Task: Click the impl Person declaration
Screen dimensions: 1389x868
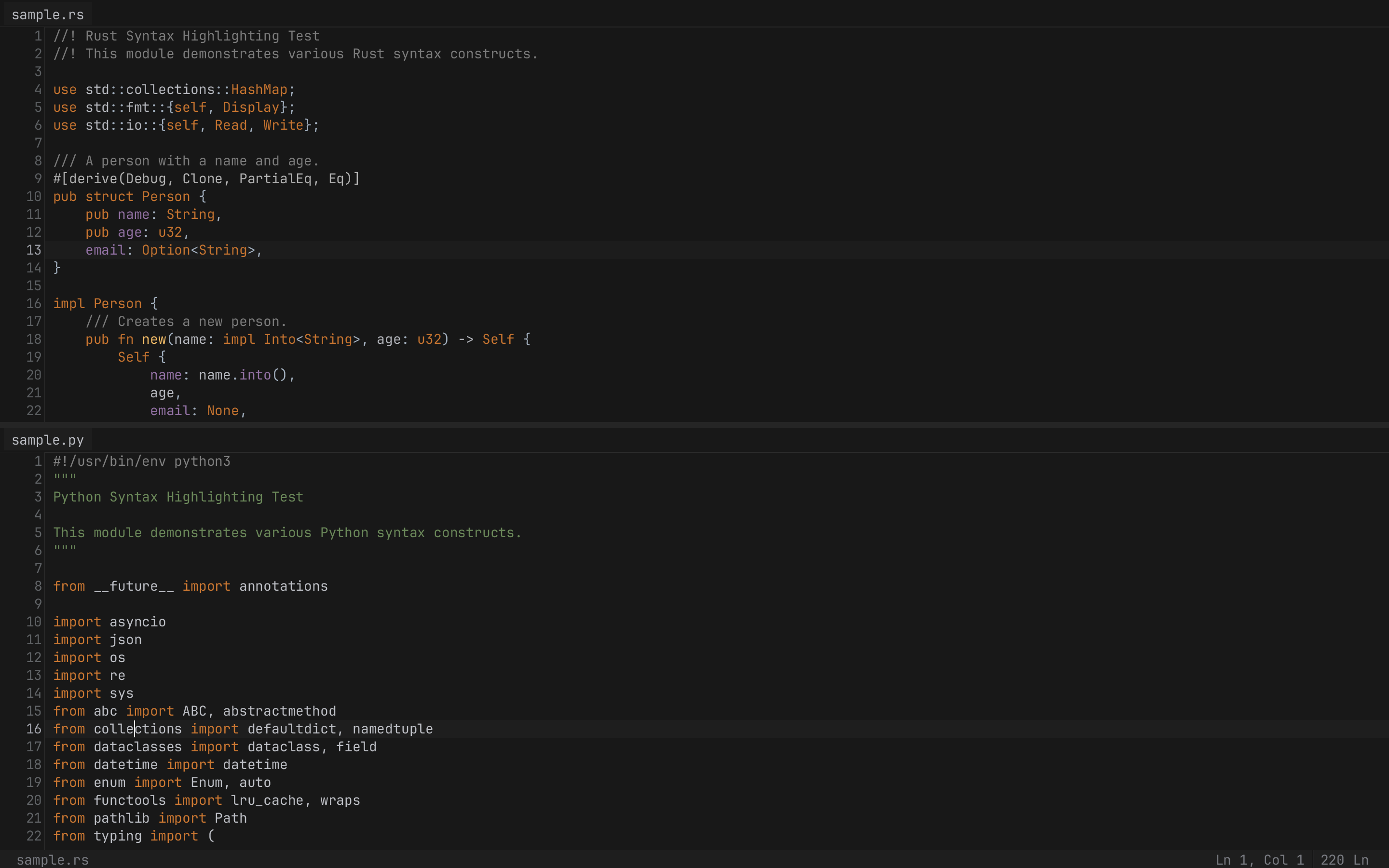Action: pyautogui.click(x=97, y=303)
